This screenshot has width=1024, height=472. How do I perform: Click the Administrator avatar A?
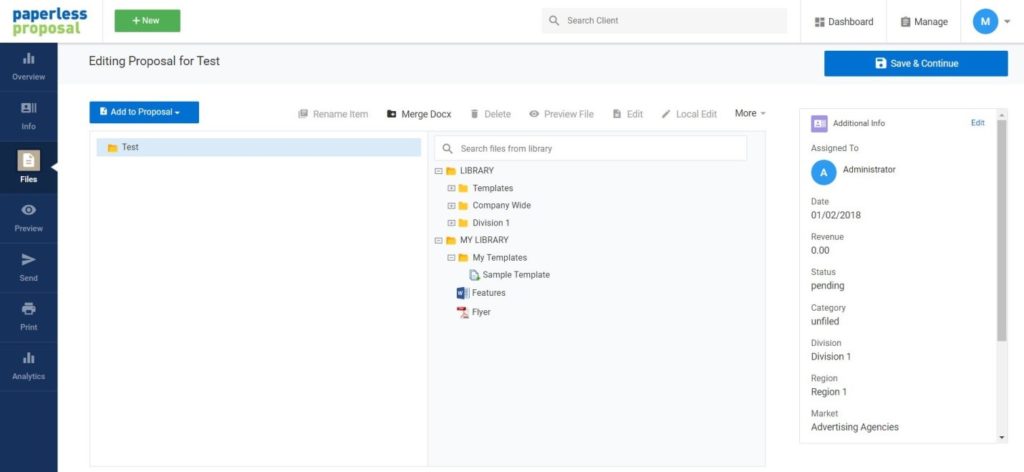[x=824, y=172]
